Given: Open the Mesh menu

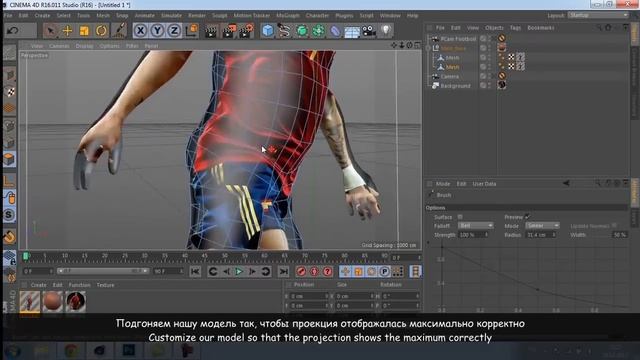Looking at the screenshot, I should 103,16.
